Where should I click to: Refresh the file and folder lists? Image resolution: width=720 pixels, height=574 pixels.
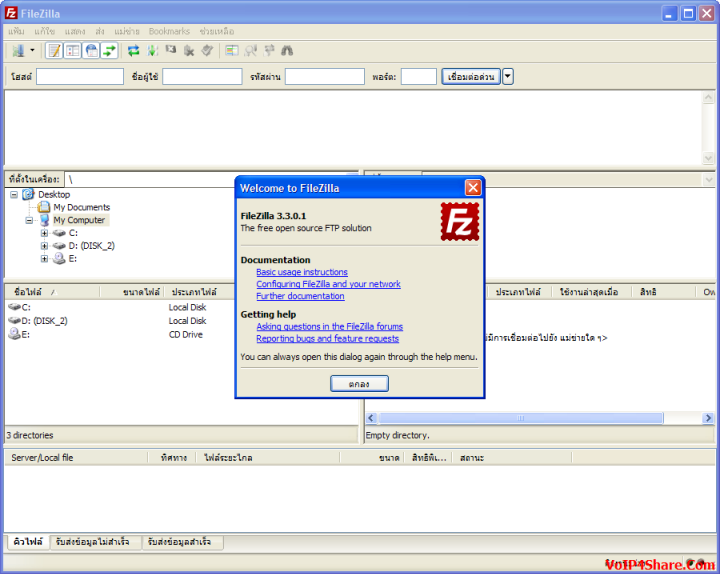tap(134, 51)
